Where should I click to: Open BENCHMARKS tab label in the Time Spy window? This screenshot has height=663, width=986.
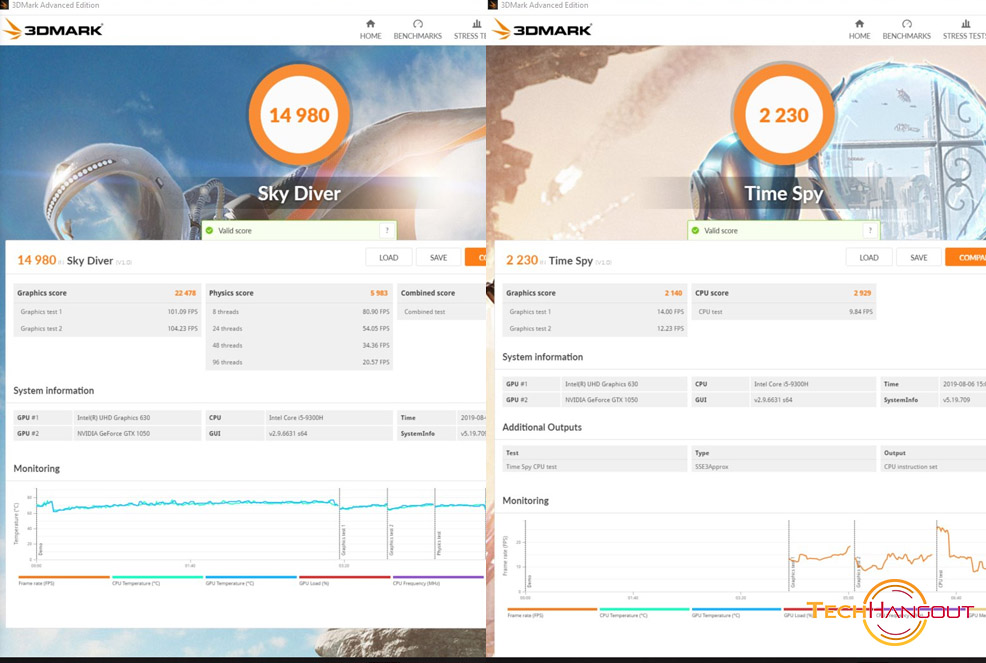pos(906,36)
